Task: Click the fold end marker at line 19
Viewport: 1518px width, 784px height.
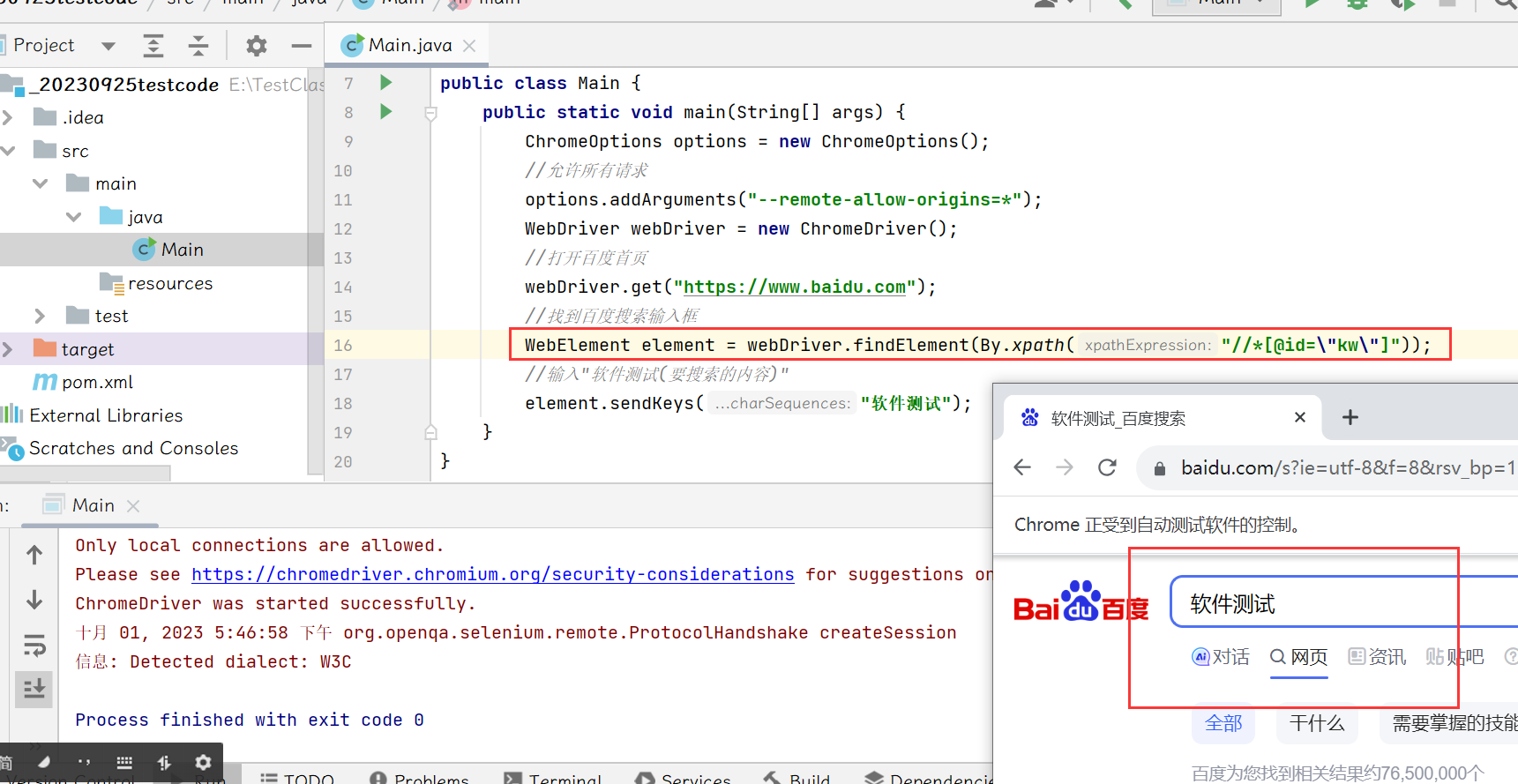Action: tap(430, 432)
